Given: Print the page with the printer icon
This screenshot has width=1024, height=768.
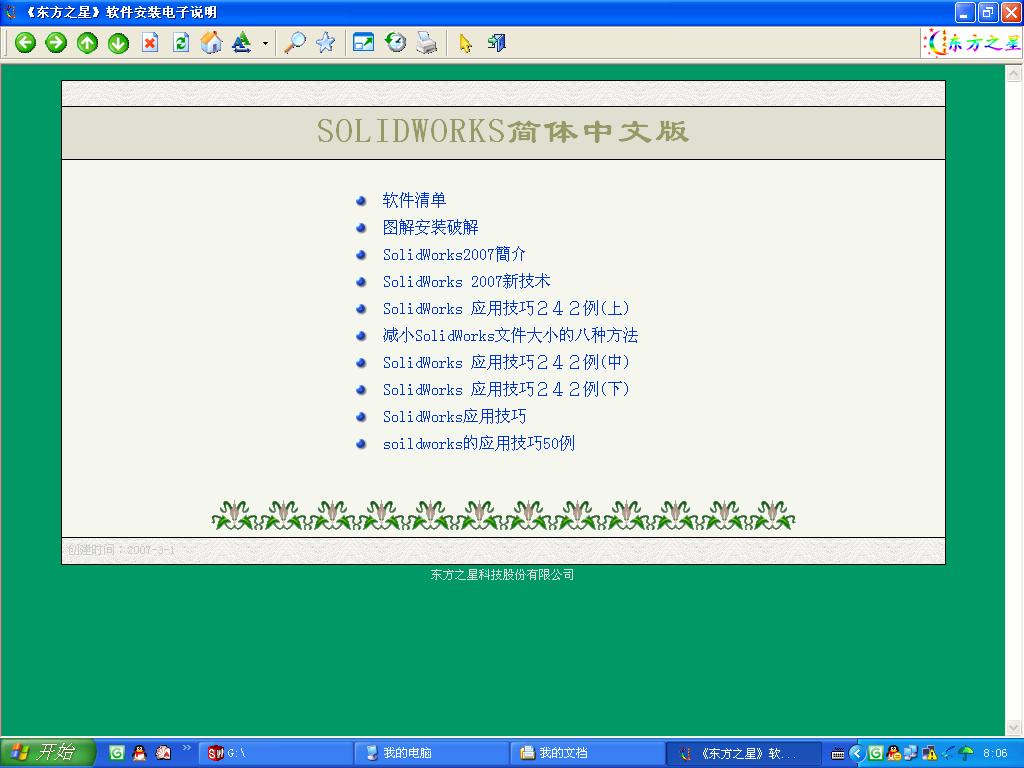Looking at the screenshot, I should tap(426, 43).
